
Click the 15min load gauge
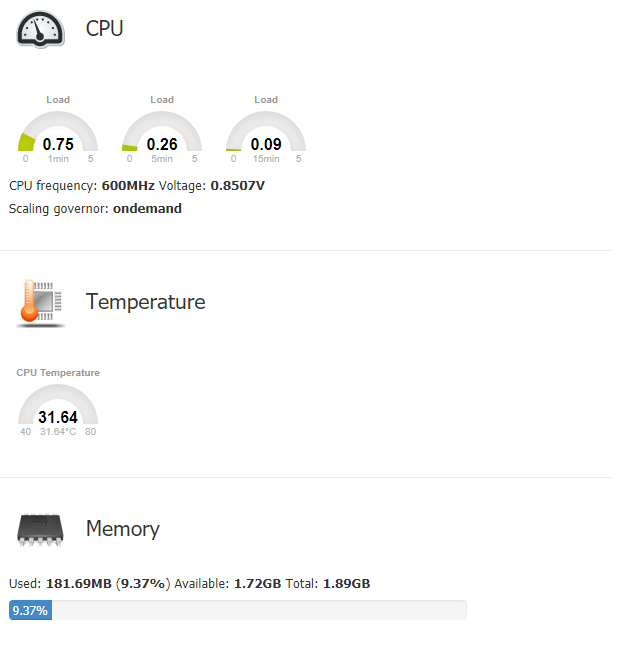266,132
